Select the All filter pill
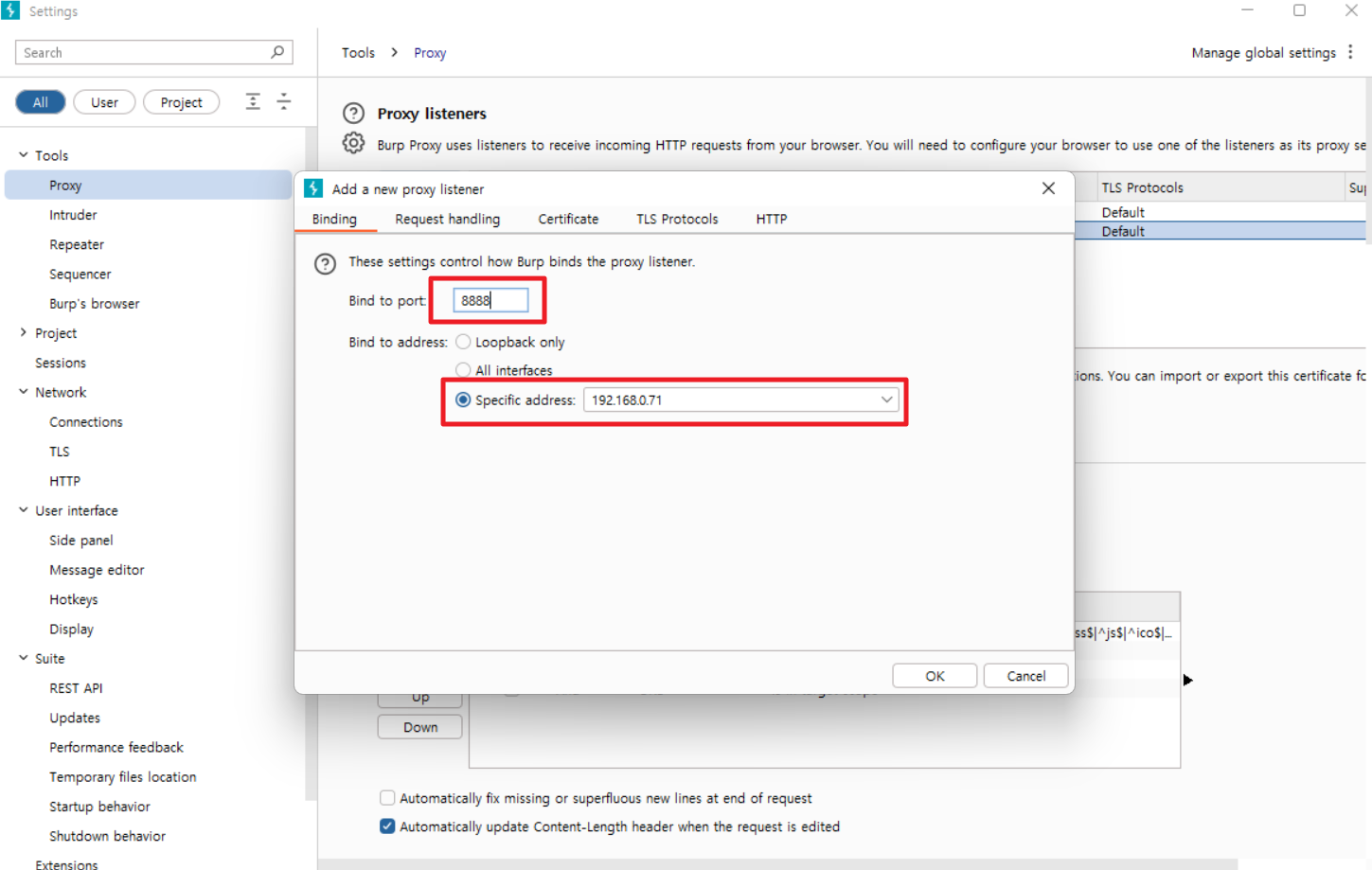The height and width of the screenshot is (870, 1372). (41, 102)
